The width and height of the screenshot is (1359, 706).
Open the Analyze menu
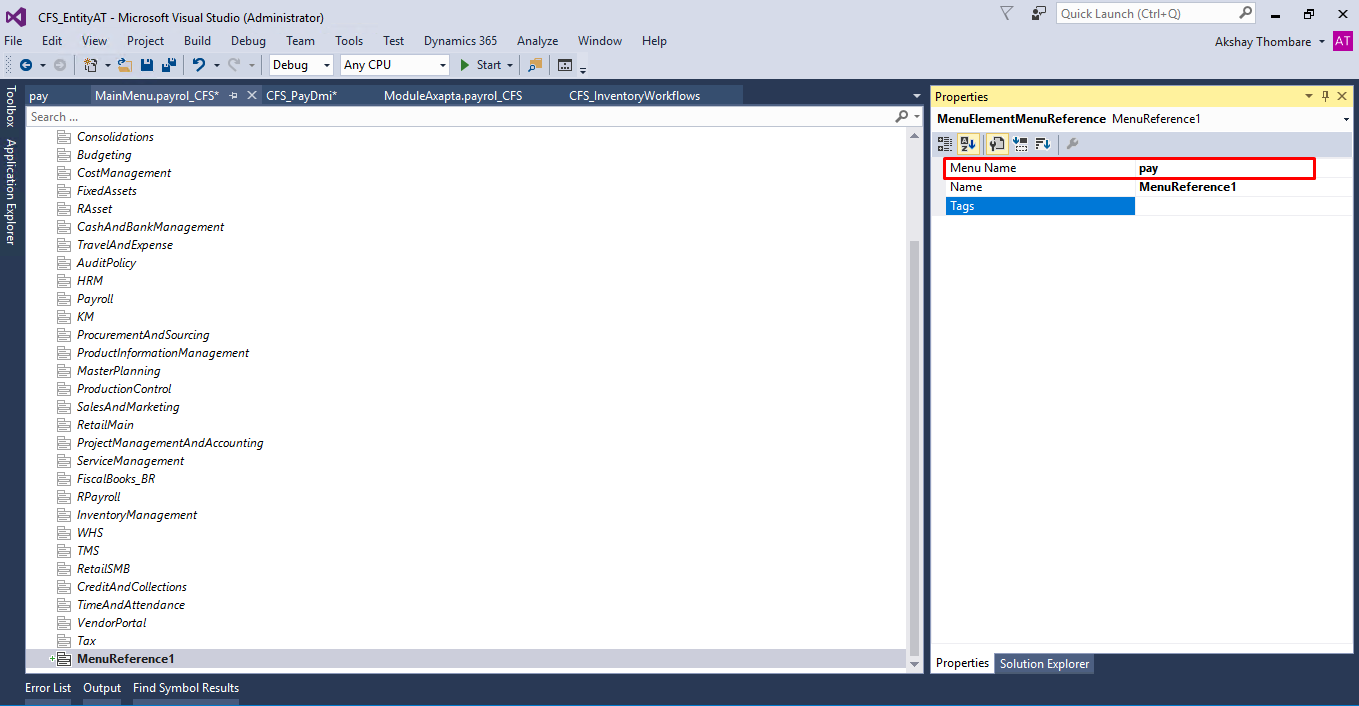537,41
